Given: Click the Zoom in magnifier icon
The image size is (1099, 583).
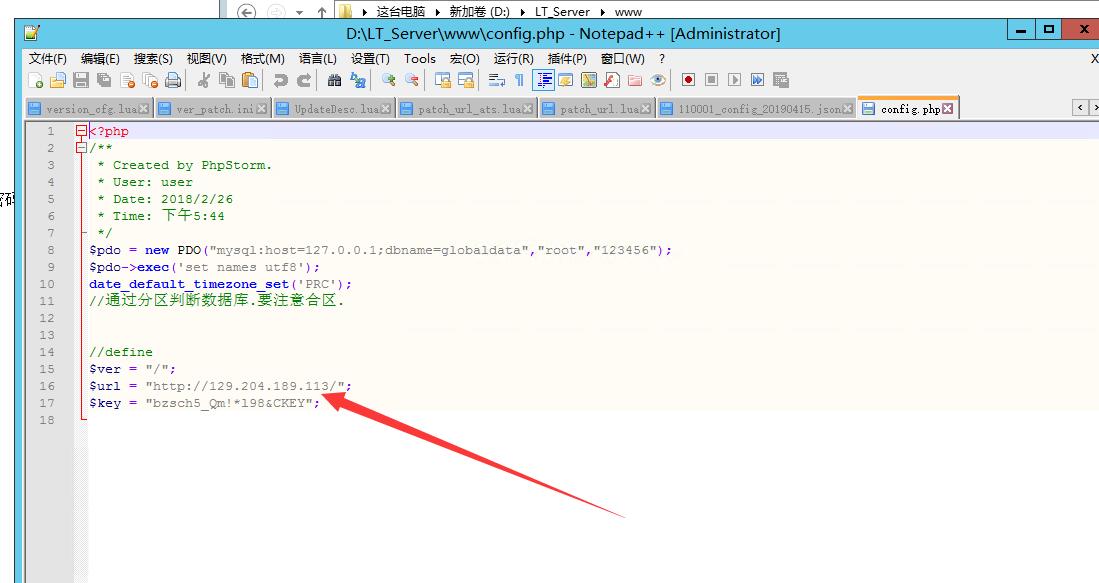Looking at the screenshot, I should coord(388,81).
